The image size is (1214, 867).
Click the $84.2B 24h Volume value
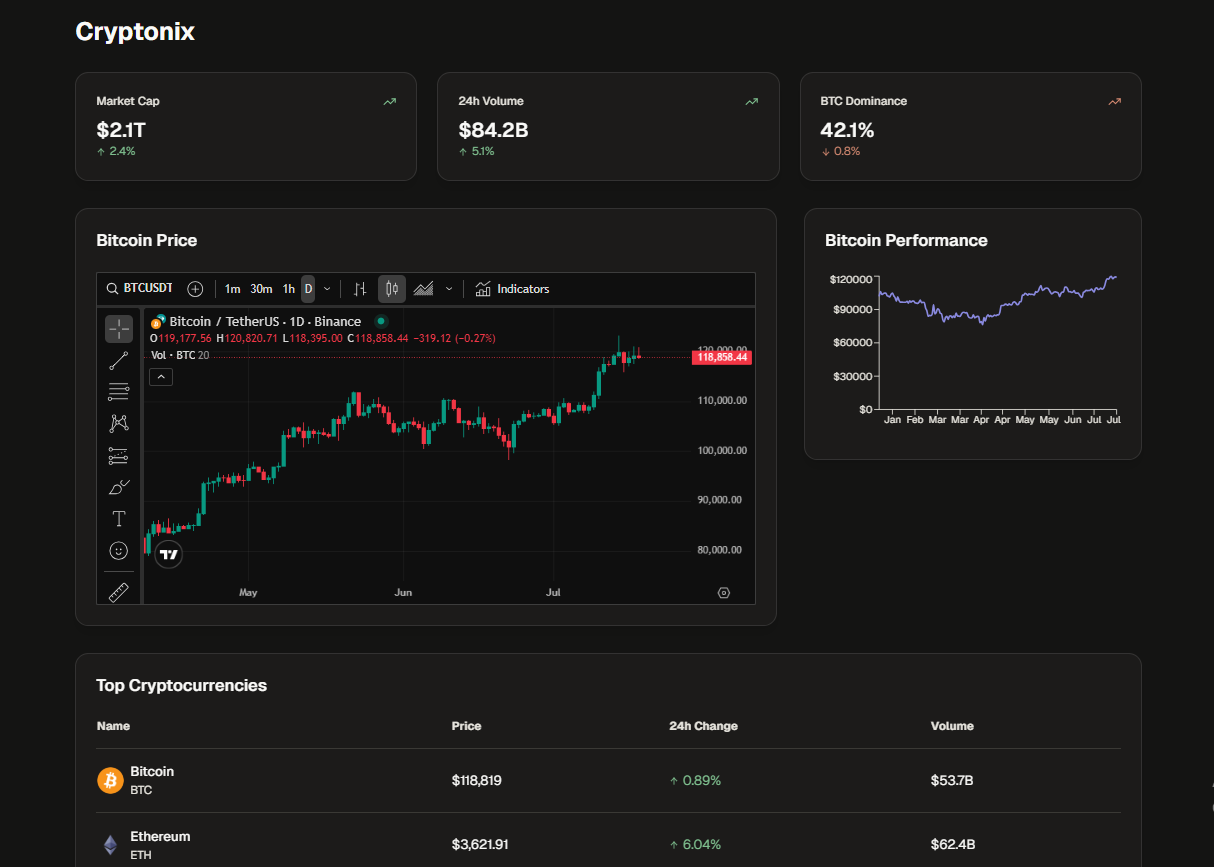tap(493, 130)
